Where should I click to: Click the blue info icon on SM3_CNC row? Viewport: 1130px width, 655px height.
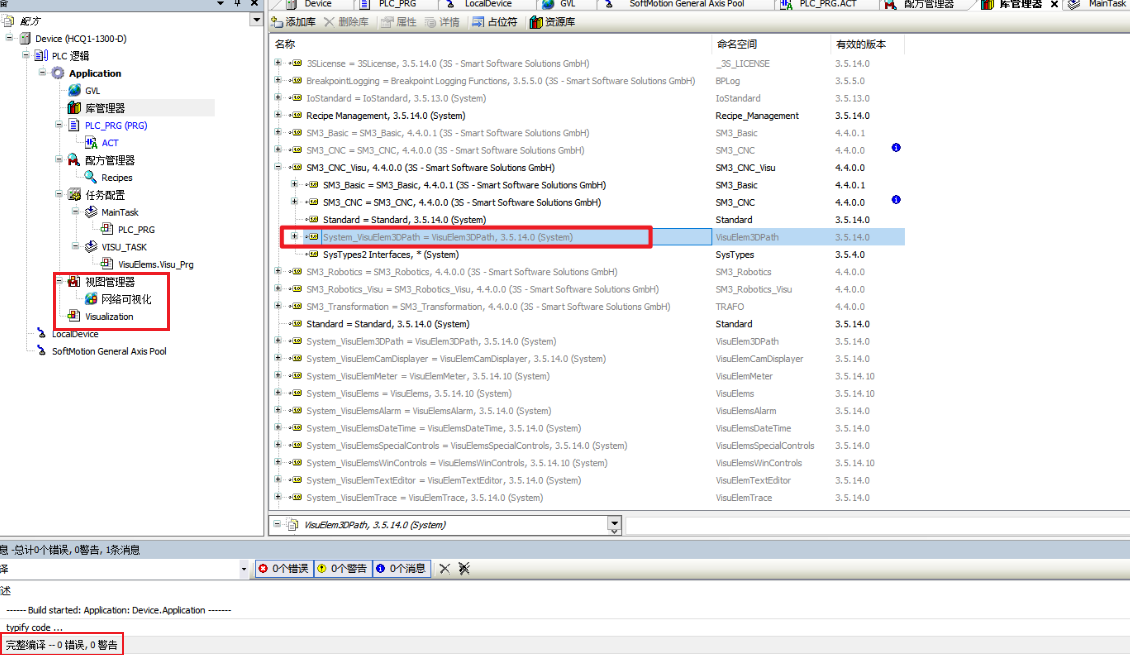pyautogui.click(x=896, y=148)
